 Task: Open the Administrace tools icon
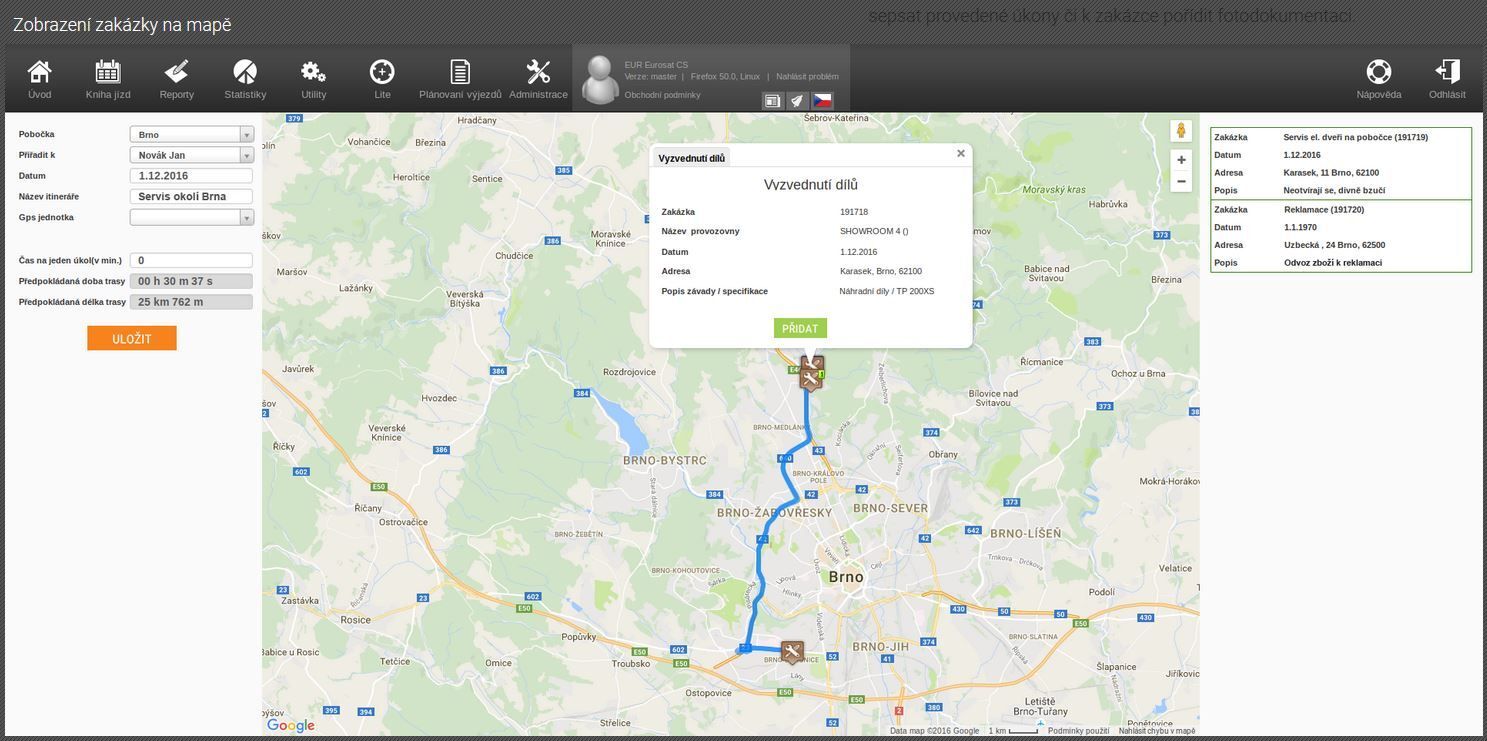[535, 71]
